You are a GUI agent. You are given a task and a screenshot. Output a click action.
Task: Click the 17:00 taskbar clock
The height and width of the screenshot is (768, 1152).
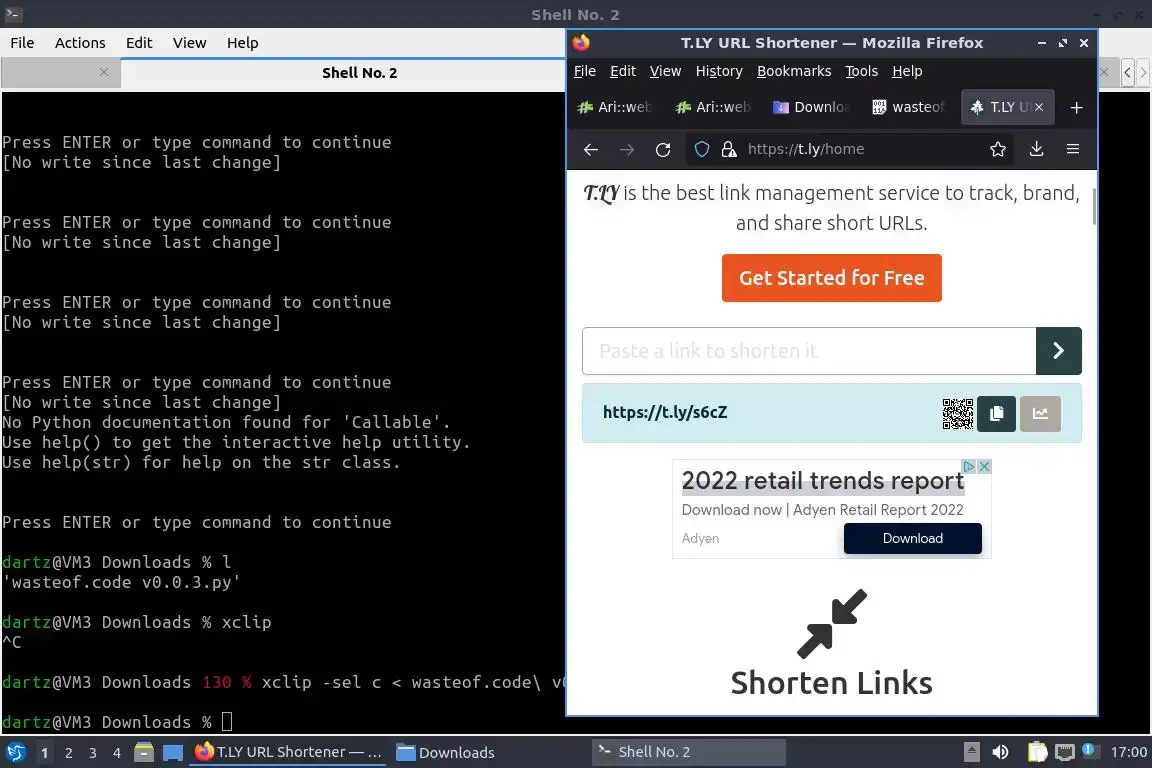[x=1128, y=752]
